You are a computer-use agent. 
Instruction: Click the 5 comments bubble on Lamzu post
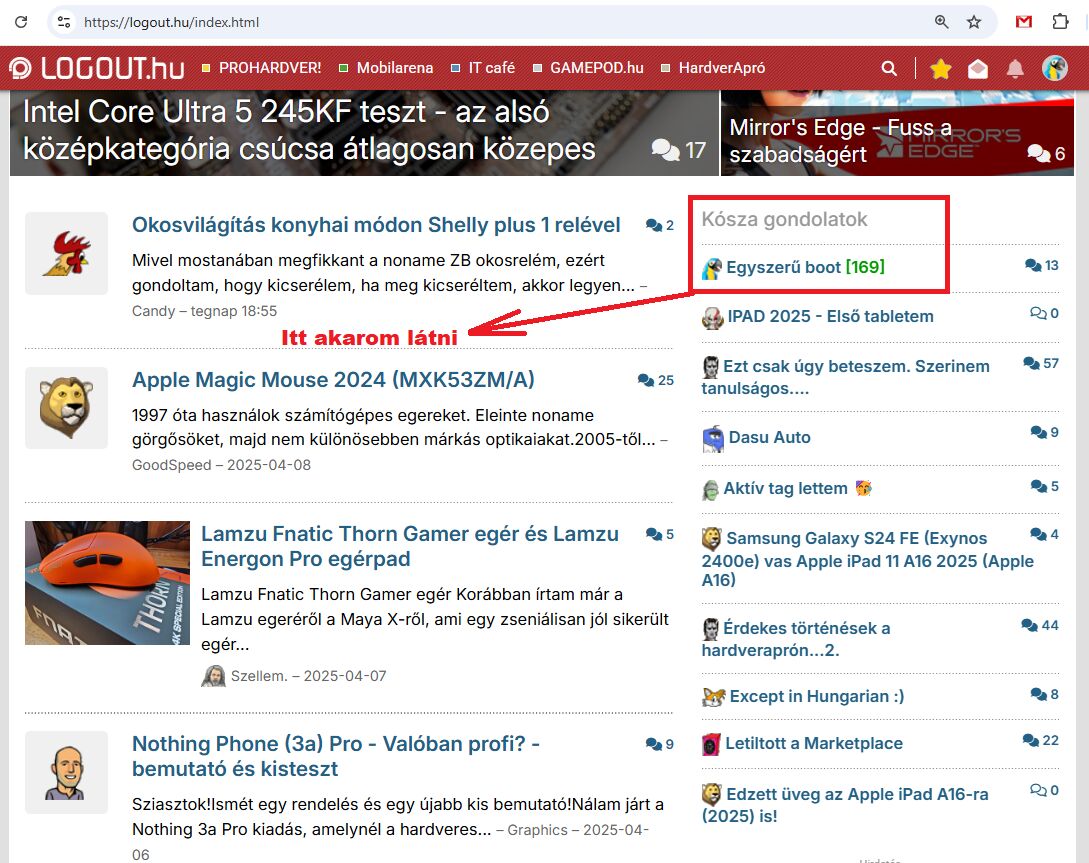click(x=660, y=535)
